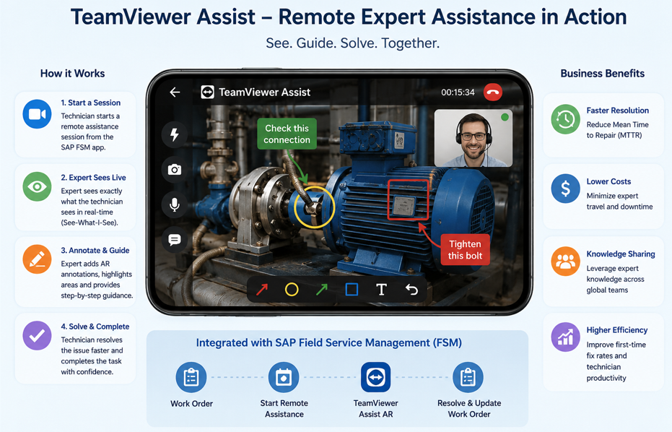Screen dimensions: 672x432
Task: Take a snapshot with the camera icon
Action: point(174,170)
